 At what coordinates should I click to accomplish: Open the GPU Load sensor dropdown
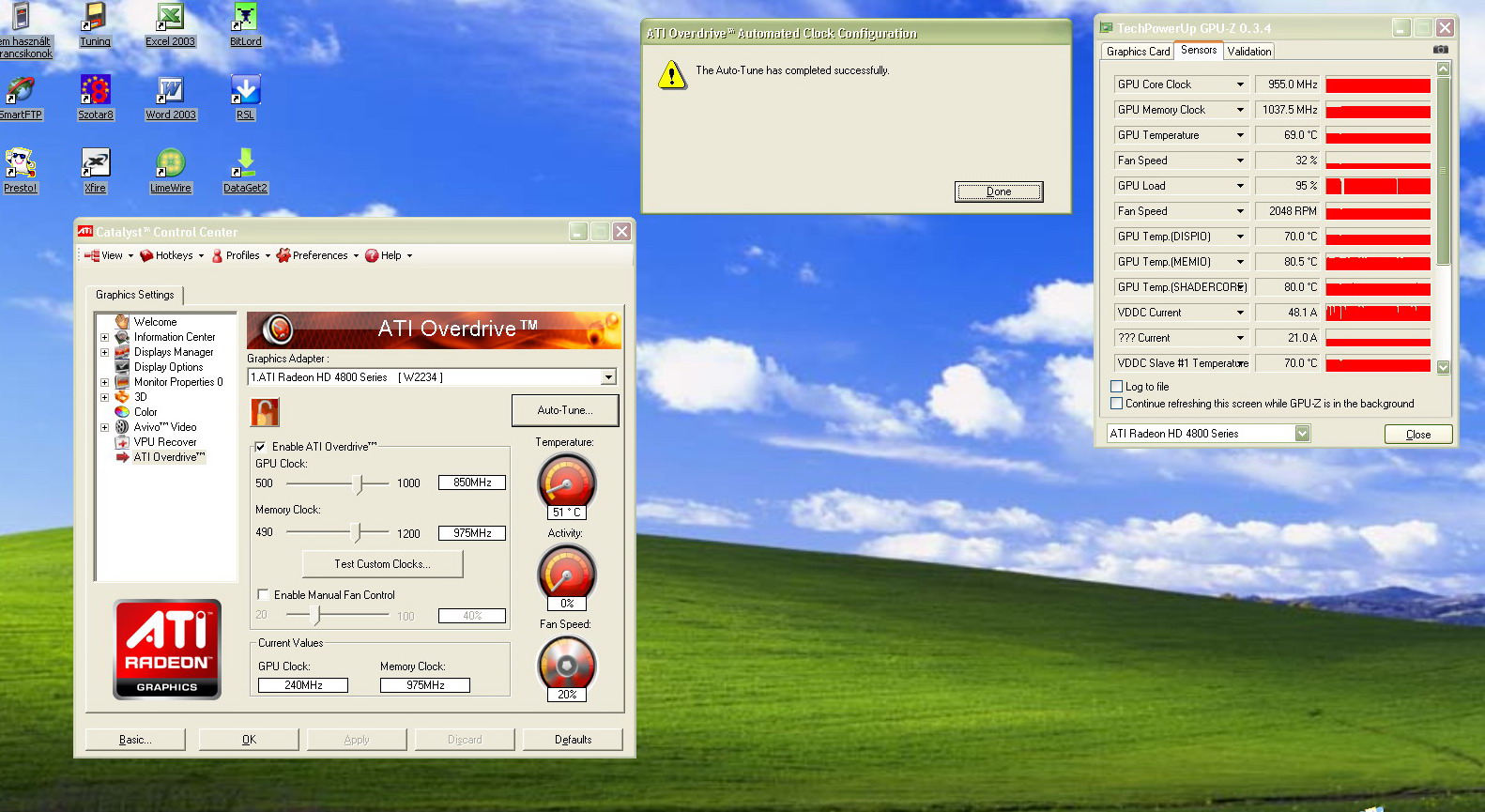1240,186
